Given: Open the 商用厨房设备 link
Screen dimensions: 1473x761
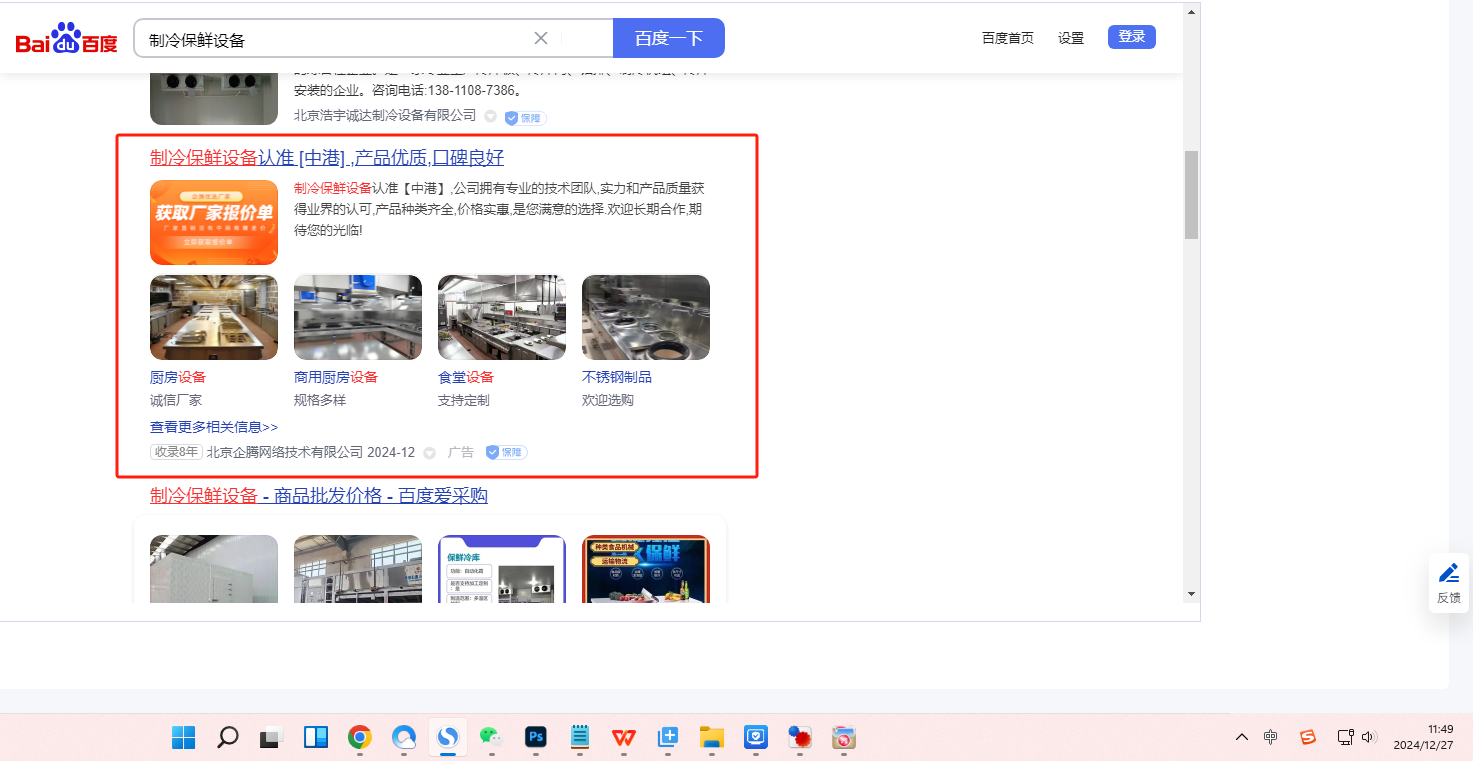Looking at the screenshot, I should coord(336,377).
